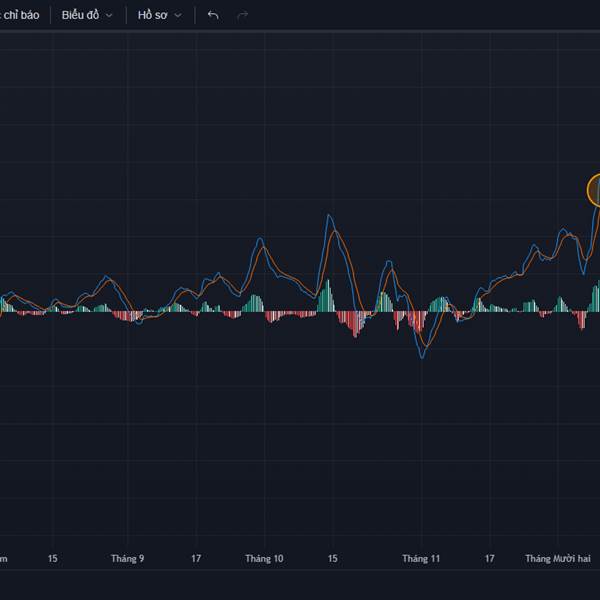Viewport: 600px width, 600px height.
Task: Click the Tháng 9 time axis label
Action: (x=128, y=559)
